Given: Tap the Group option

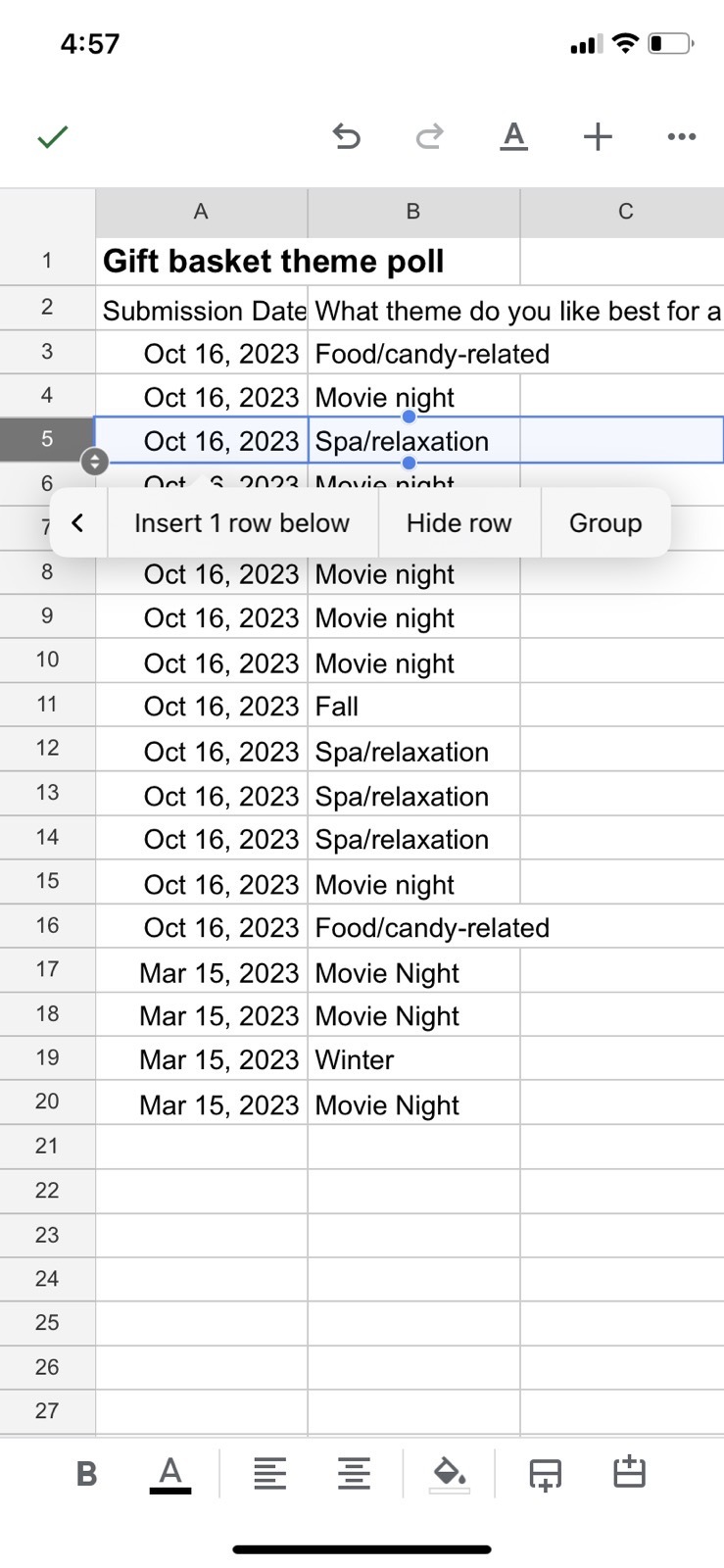Looking at the screenshot, I should pyautogui.click(x=605, y=523).
